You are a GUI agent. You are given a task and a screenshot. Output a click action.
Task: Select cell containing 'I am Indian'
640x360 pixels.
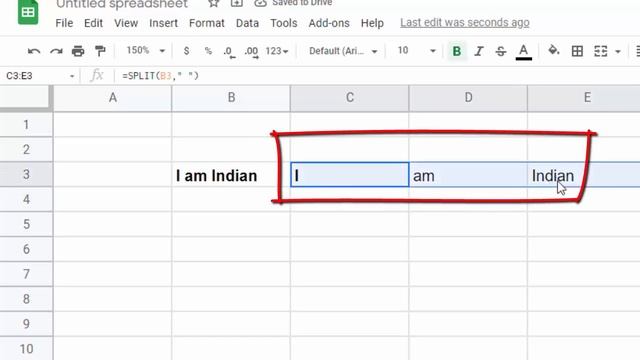pos(231,175)
